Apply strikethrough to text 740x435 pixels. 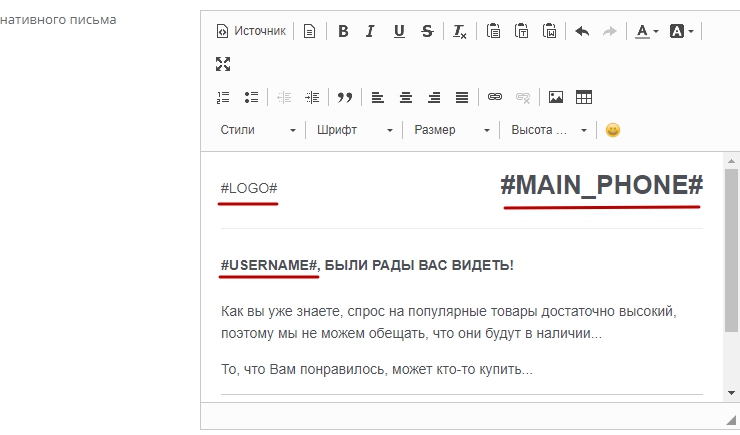(x=428, y=31)
